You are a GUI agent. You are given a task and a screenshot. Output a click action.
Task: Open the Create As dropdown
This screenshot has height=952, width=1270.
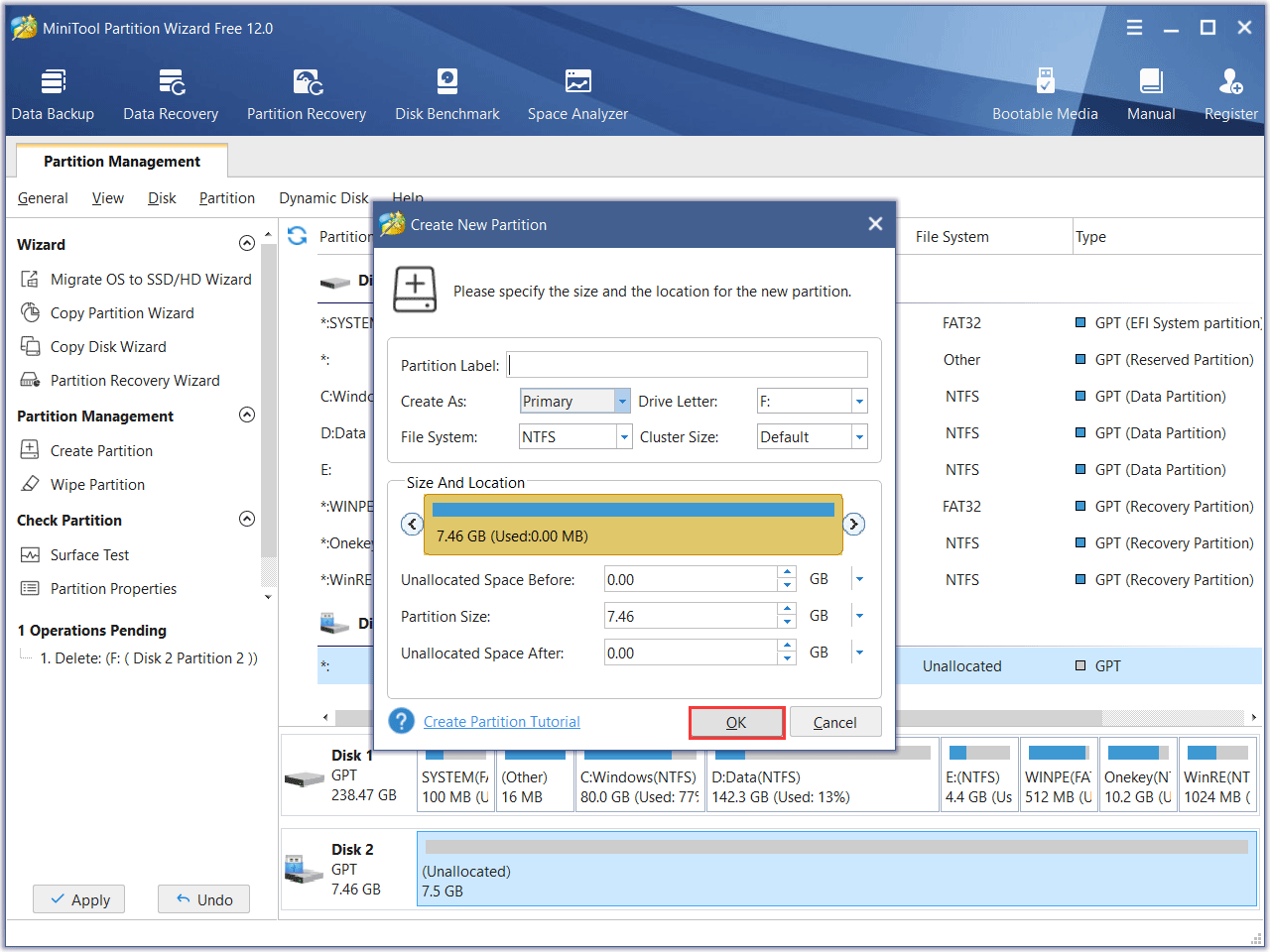(622, 402)
